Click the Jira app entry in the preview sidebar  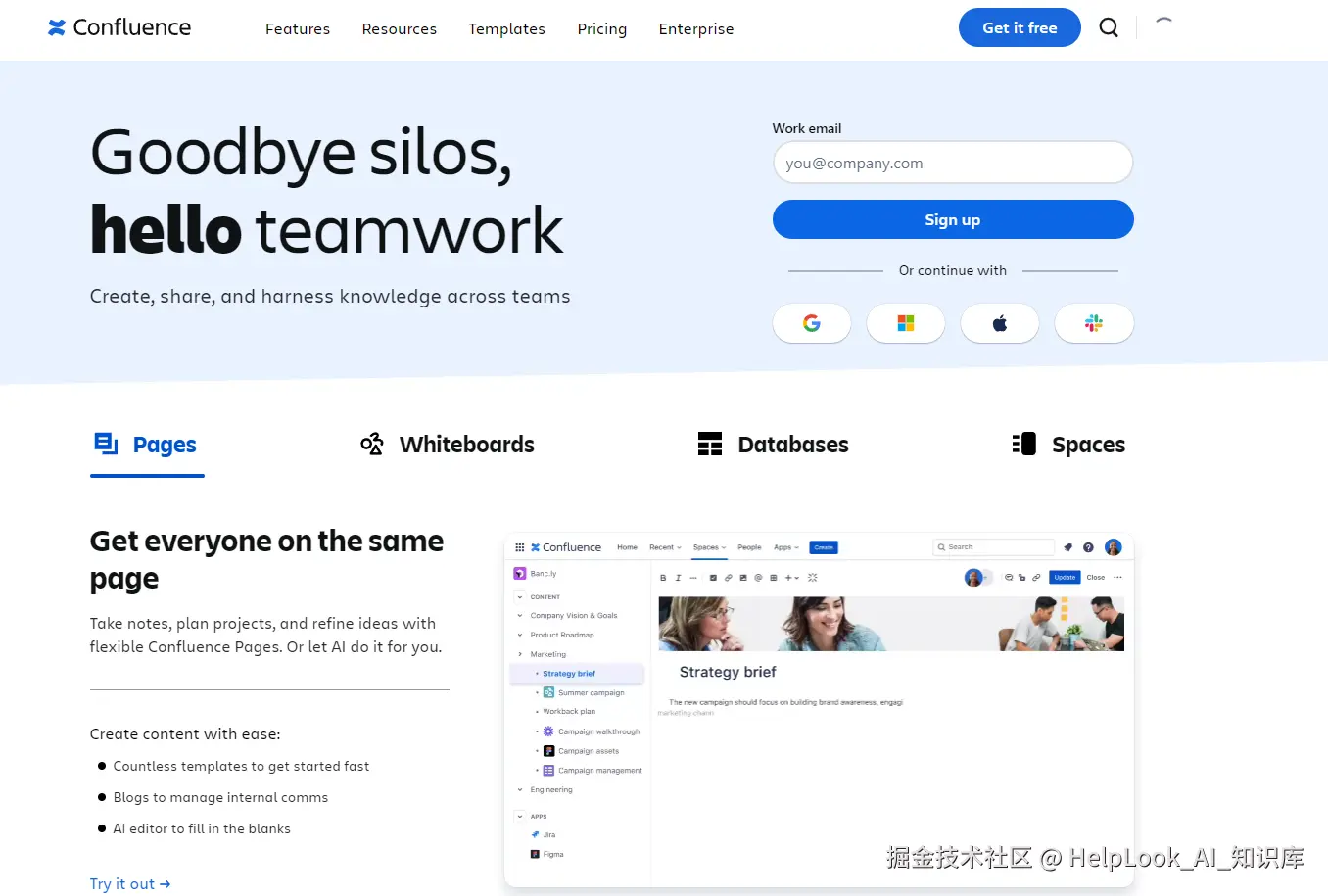544,835
